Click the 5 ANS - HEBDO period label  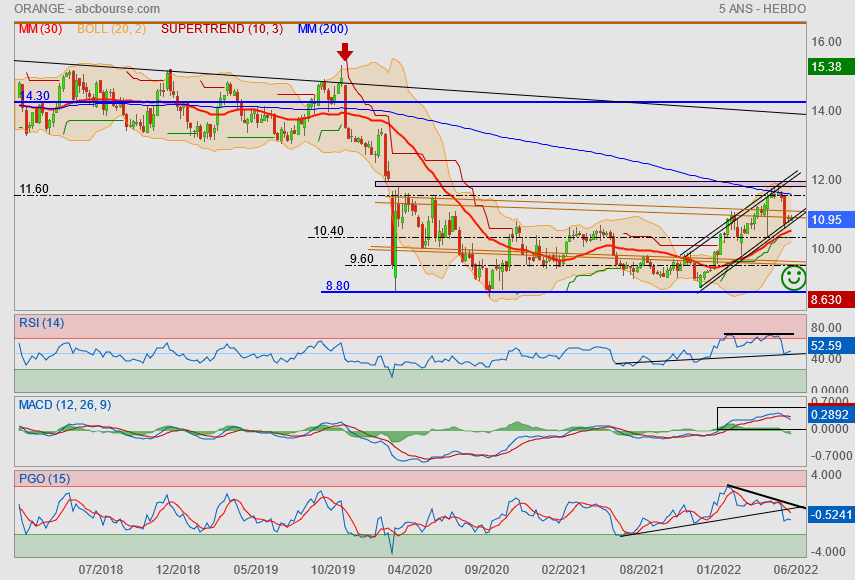762,9
